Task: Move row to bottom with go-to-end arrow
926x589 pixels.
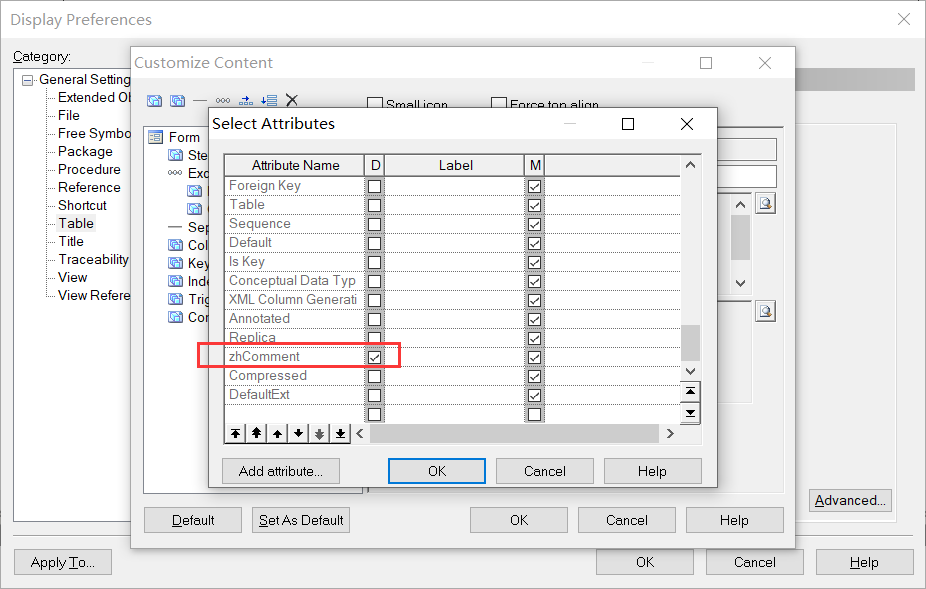Action: coord(340,434)
